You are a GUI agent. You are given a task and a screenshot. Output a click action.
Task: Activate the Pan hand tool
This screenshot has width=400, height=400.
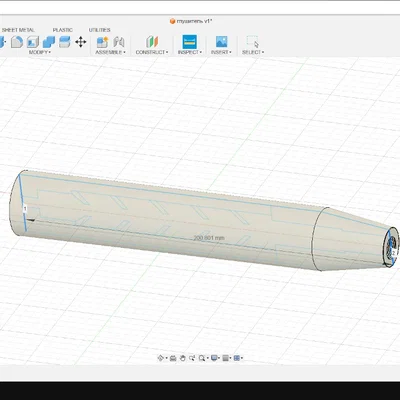click(182, 358)
